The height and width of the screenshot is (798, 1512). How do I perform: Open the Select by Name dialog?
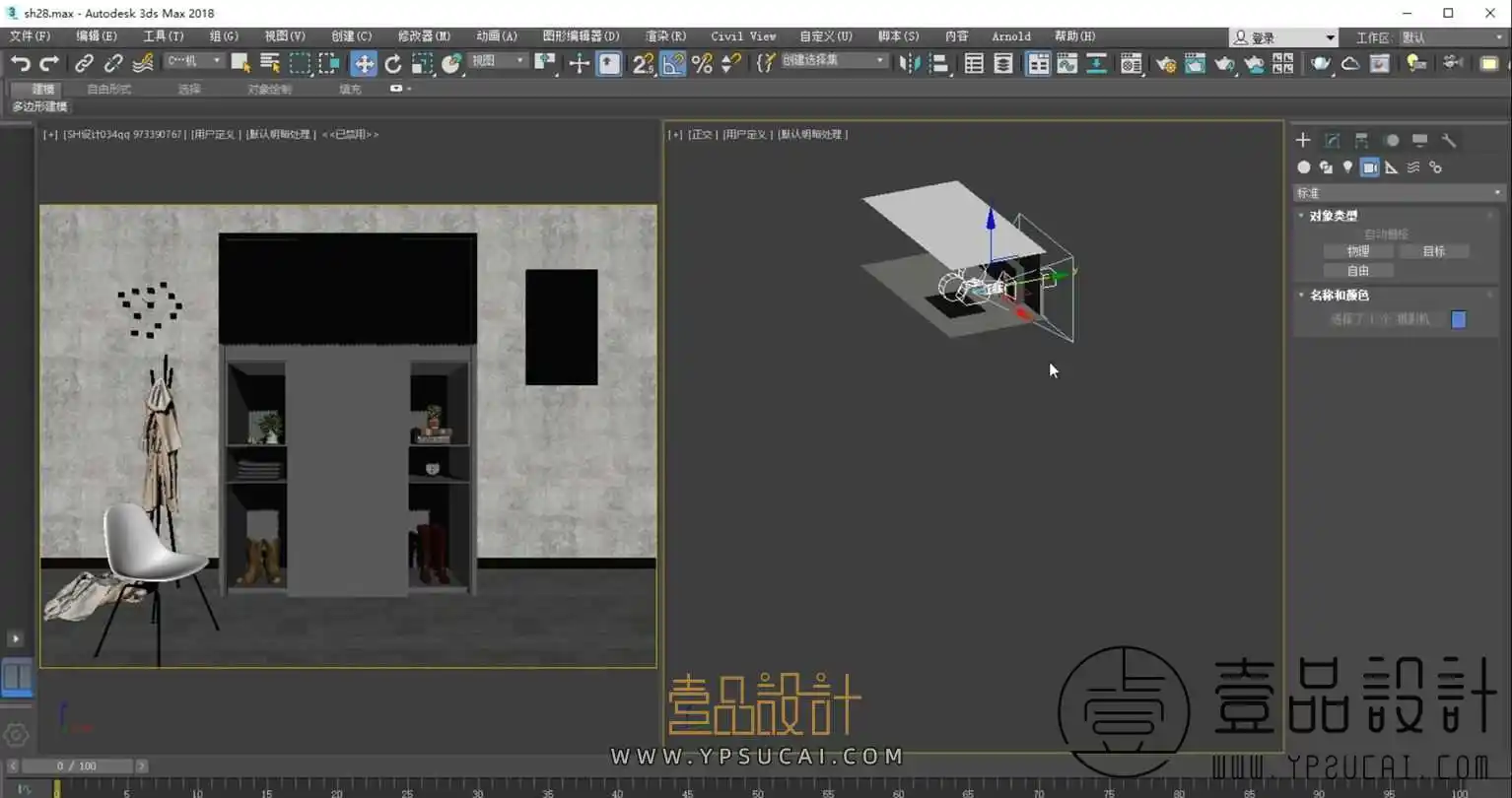(270, 63)
